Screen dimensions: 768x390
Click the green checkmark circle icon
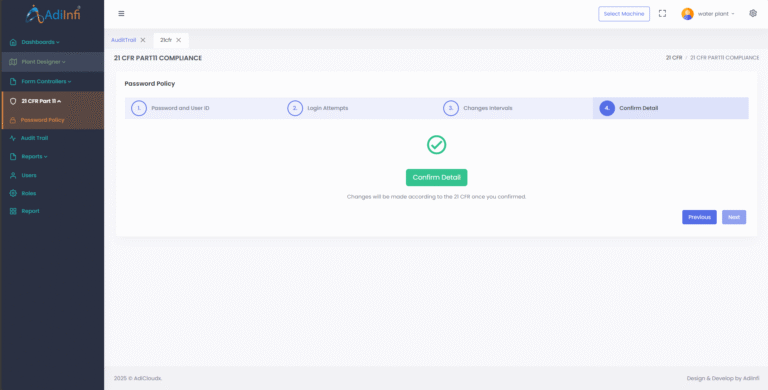436,145
